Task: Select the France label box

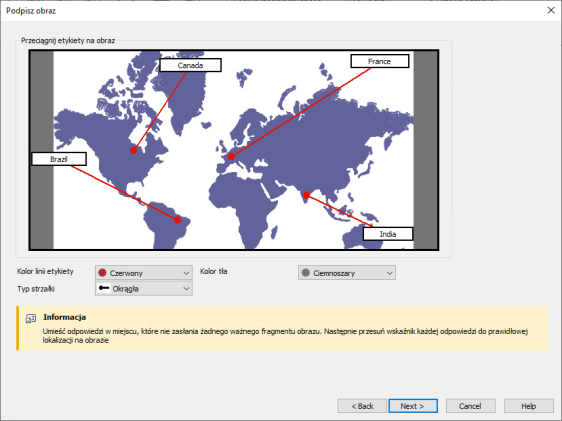Action: pyautogui.click(x=380, y=61)
